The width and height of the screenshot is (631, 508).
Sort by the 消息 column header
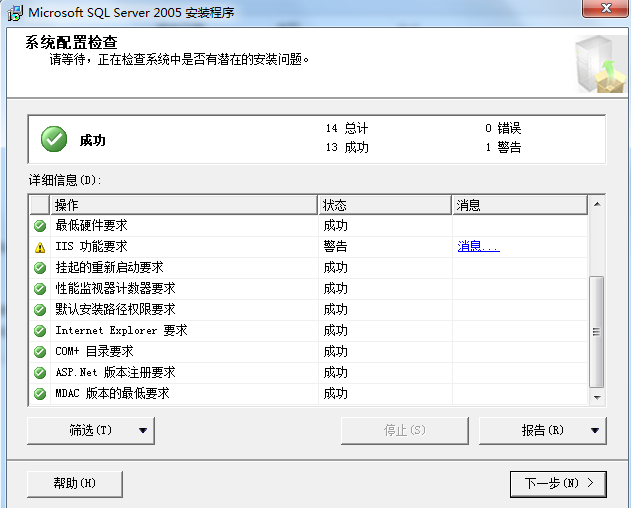pos(520,205)
